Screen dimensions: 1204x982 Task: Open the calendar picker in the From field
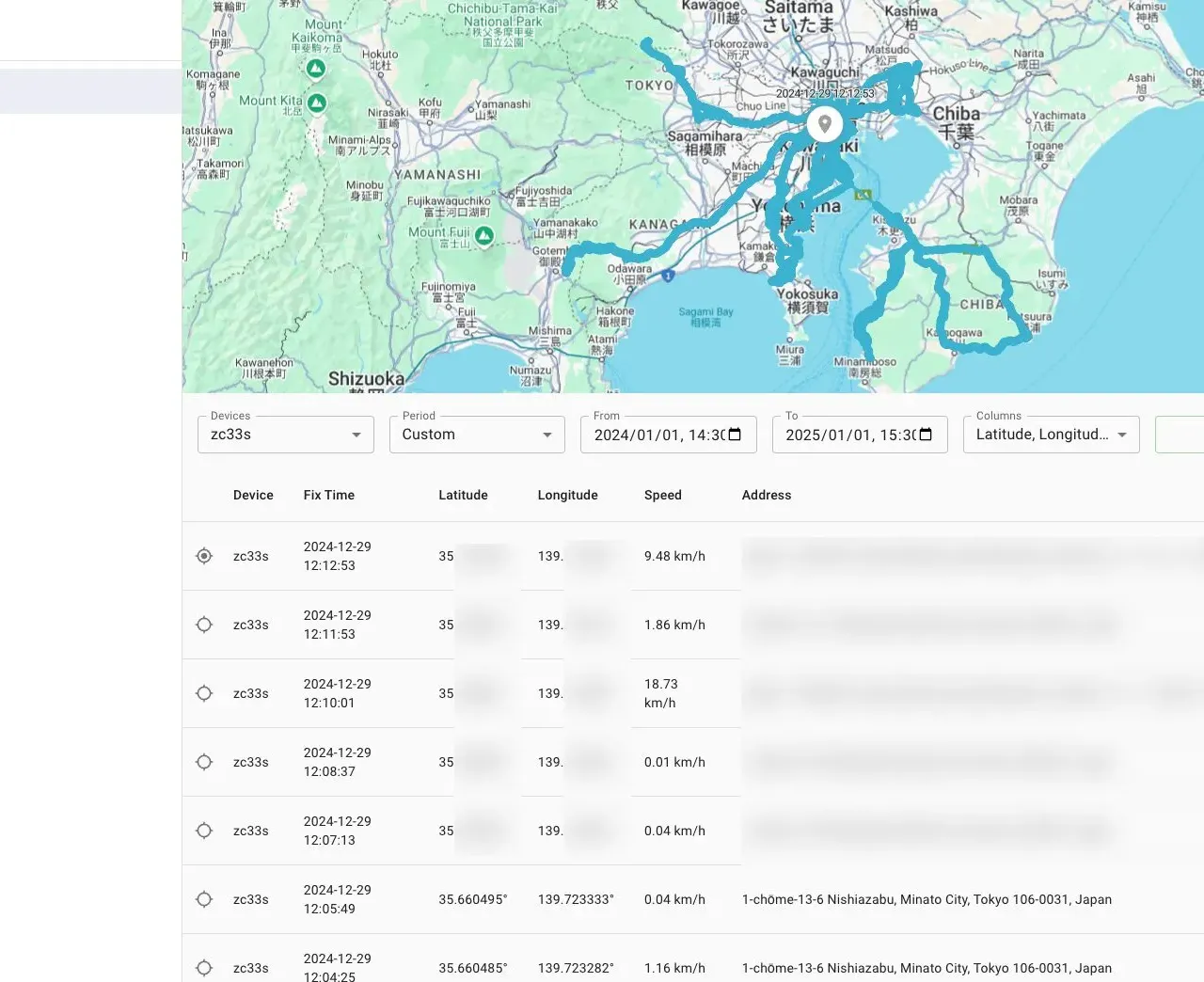coord(735,435)
